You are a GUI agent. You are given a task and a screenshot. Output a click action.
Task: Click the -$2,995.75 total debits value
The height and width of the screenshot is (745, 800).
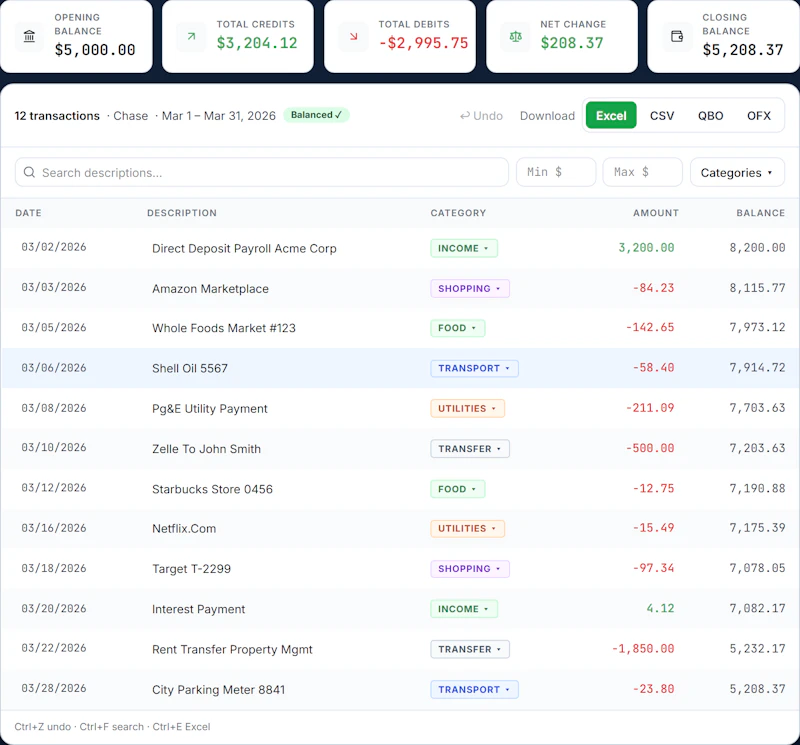point(423,43)
